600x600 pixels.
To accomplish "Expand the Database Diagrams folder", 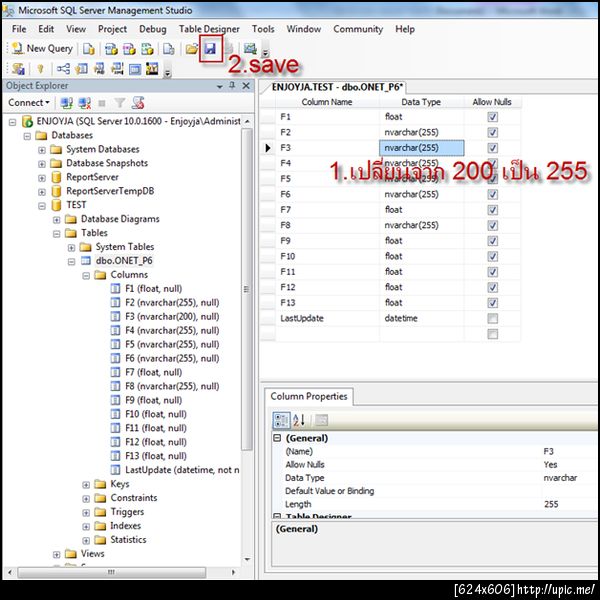I will (57, 220).
